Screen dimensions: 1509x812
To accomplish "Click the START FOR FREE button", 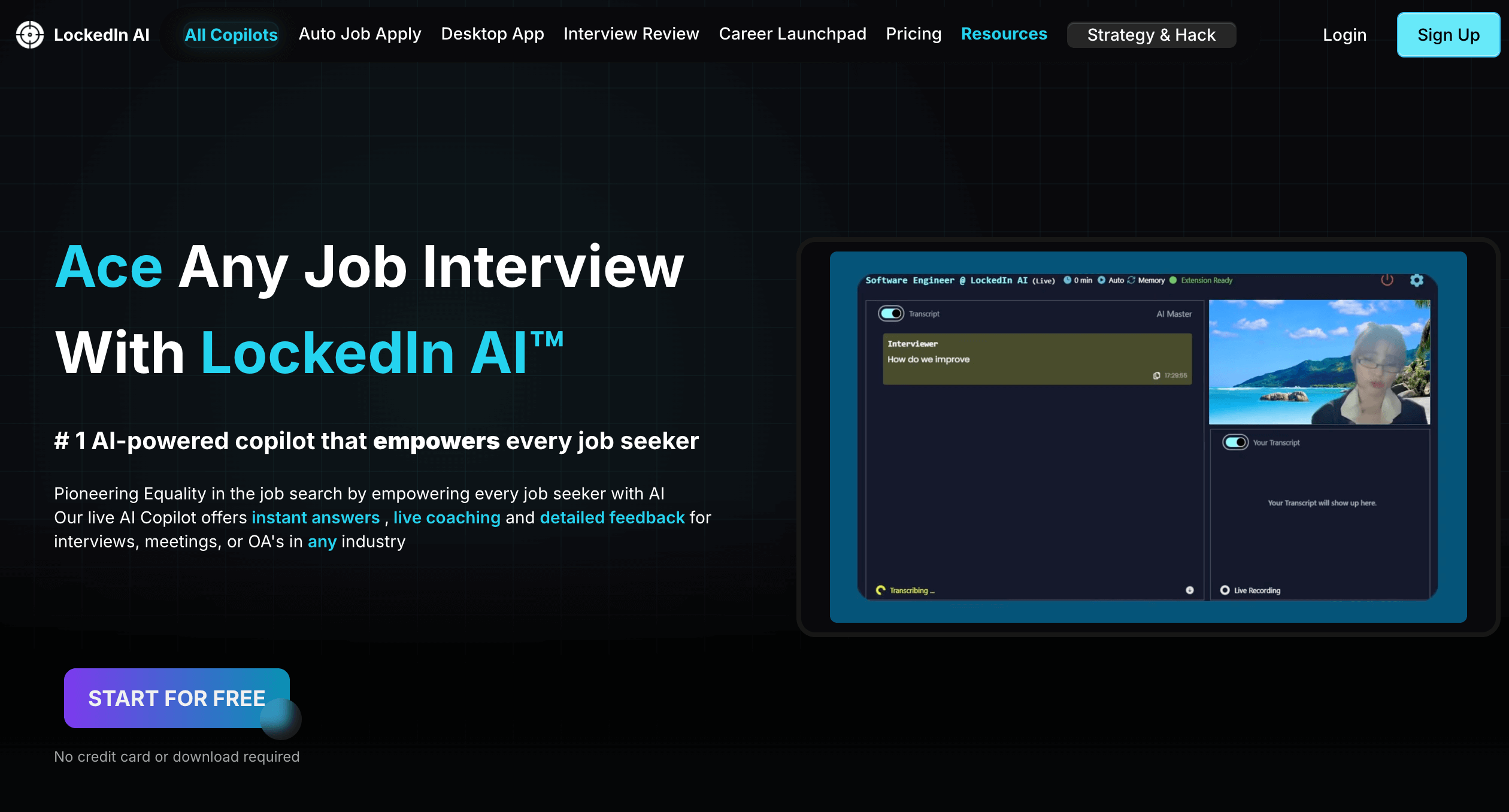I will (177, 698).
